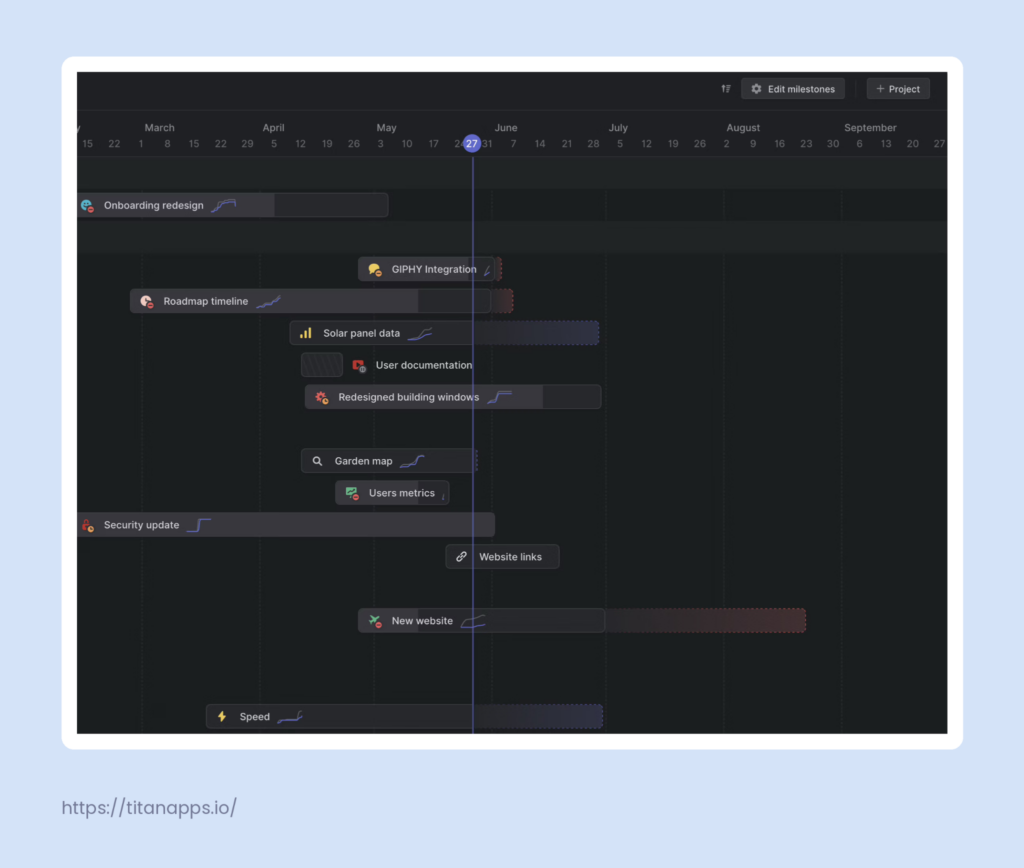The width and height of the screenshot is (1024, 868).
Task: Select the June month header
Action: click(x=505, y=127)
